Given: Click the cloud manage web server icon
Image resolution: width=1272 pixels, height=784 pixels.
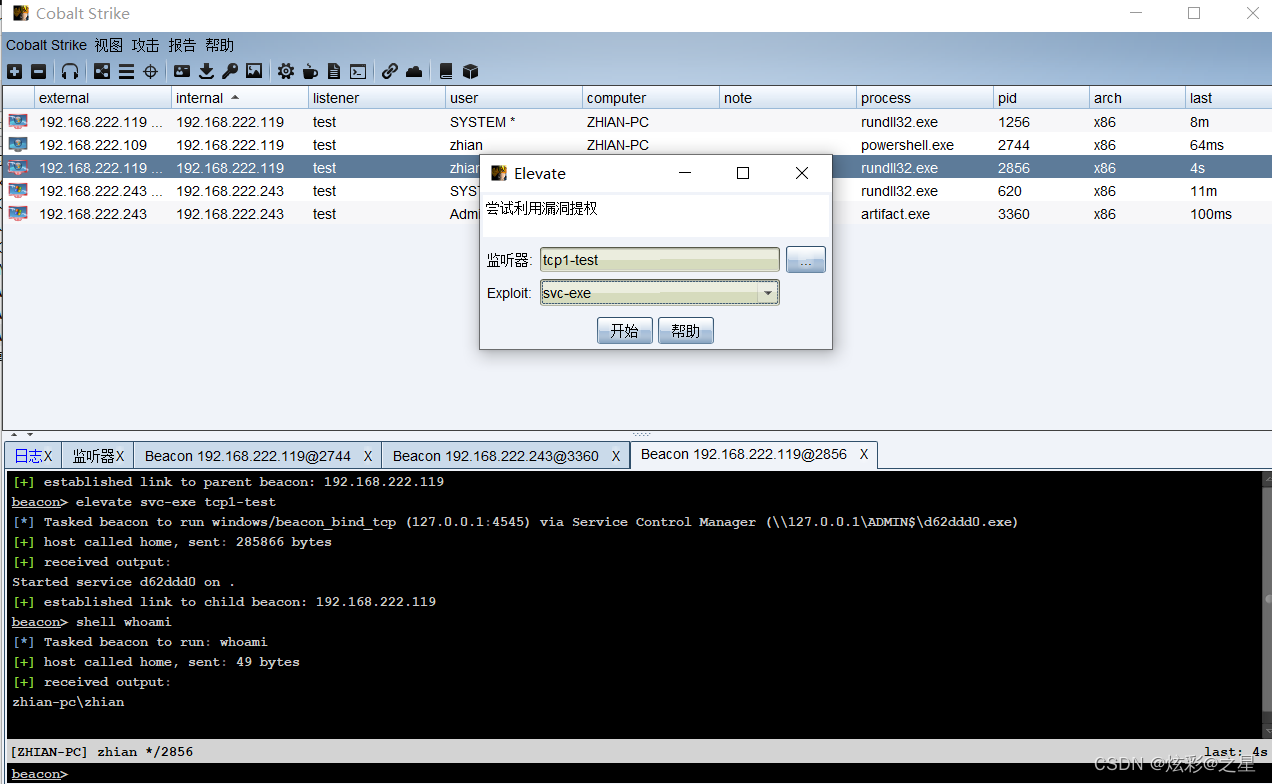Looking at the screenshot, I should pos(414,71).
